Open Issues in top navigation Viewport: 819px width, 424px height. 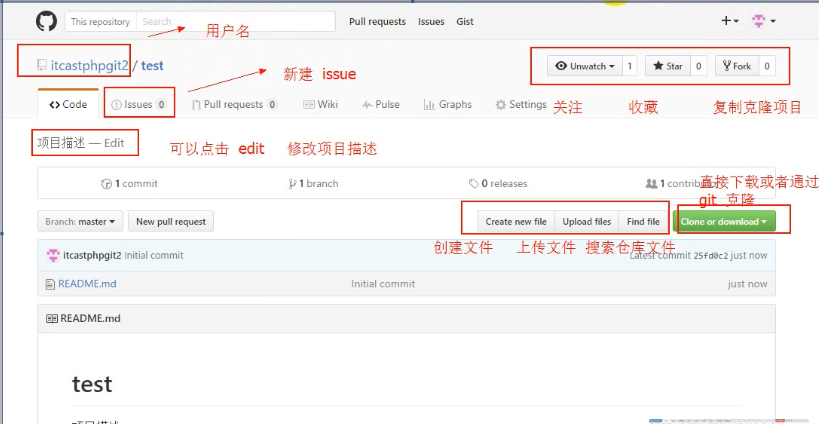pyautogui.click(x=431, y=21)
